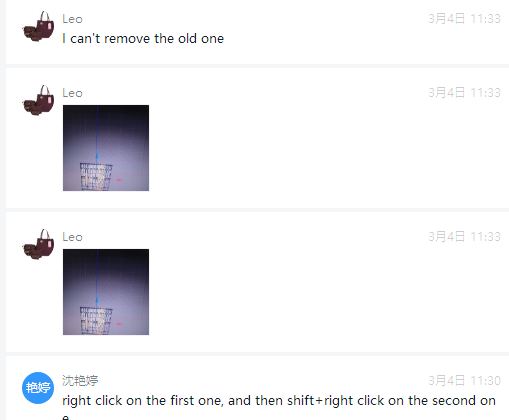Click the timestamp beside the second image message
509x420 pixels.
464,237
